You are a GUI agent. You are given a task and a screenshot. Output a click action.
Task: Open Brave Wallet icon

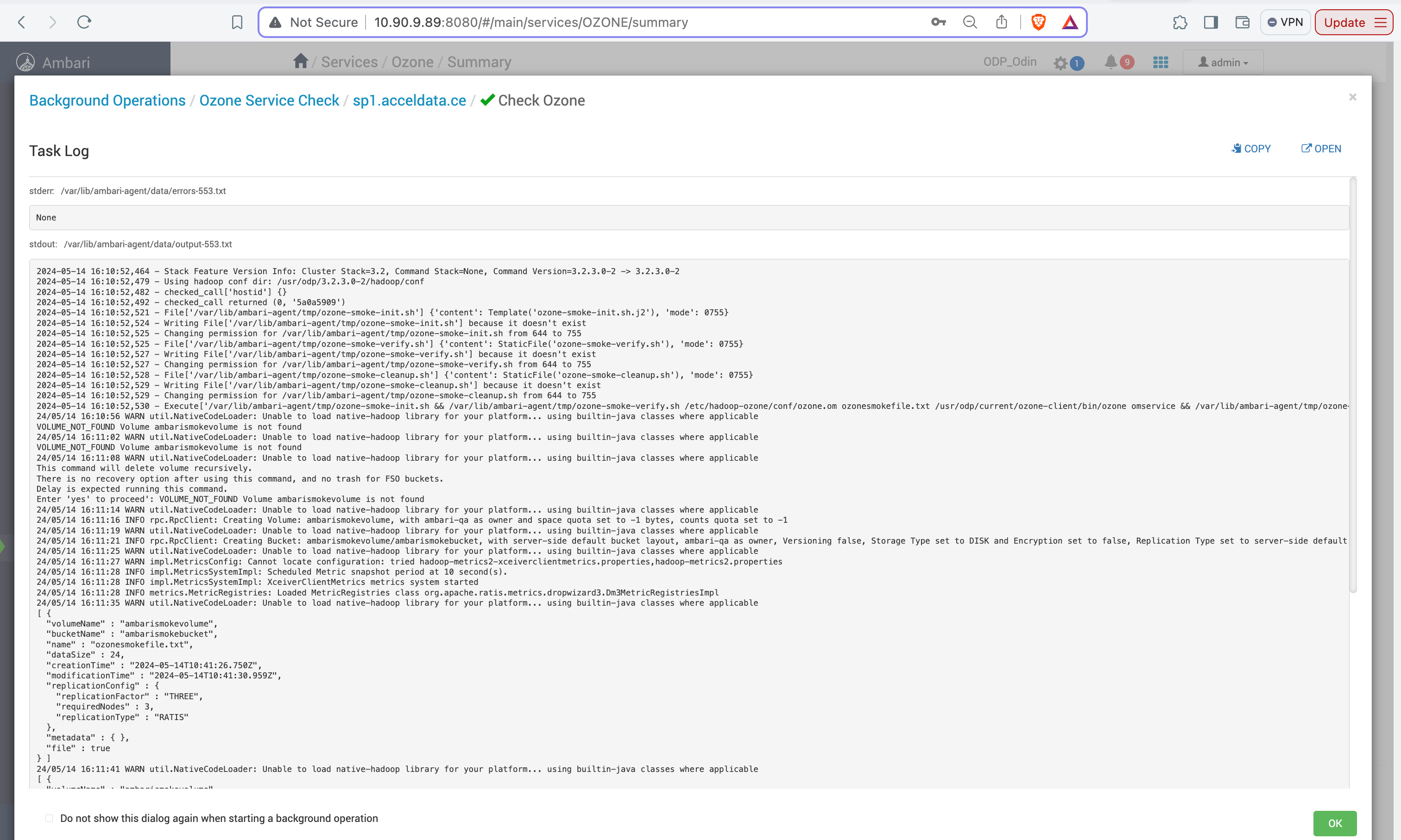1243,22
